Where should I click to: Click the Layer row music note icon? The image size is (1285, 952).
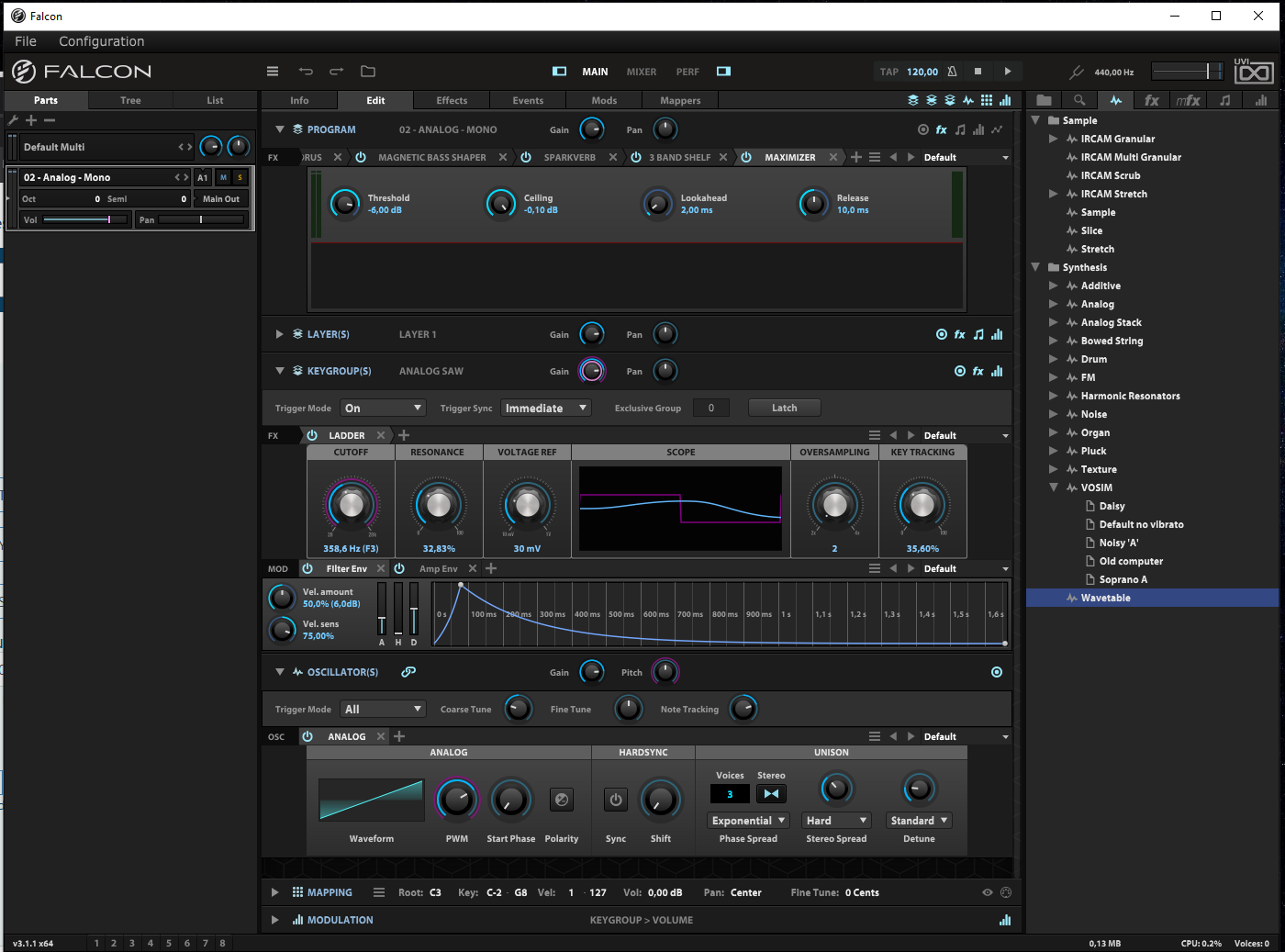tap(978, 334)
